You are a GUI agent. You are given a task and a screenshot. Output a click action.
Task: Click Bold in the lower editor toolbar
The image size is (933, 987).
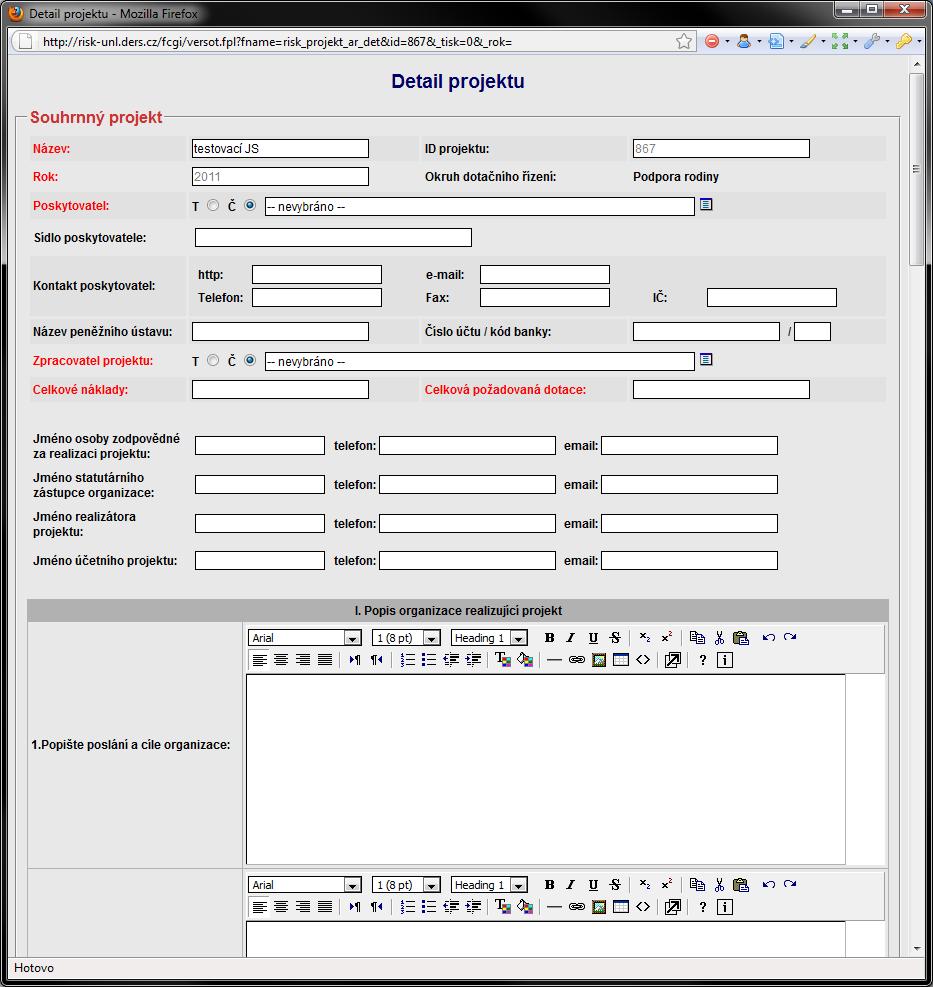pyautogui.click(x=549, y=884)
